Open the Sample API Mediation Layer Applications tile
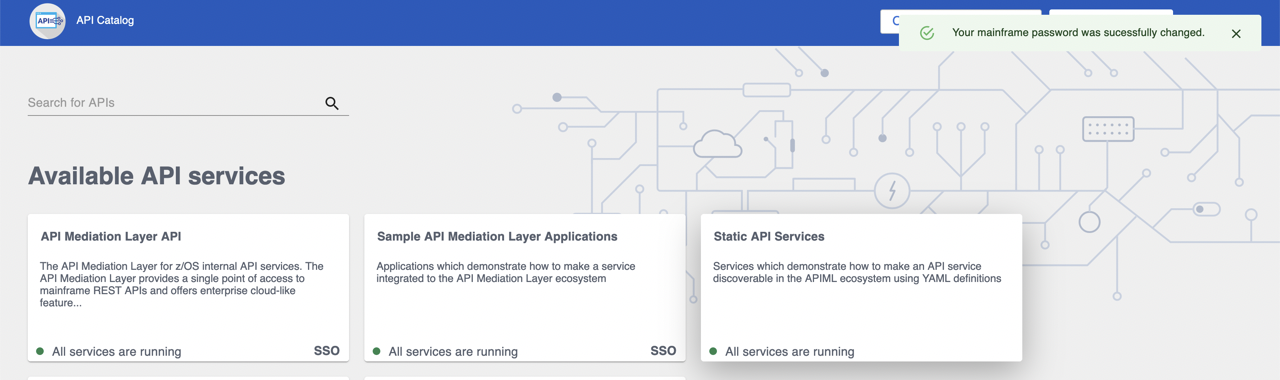Image resolution: width=1280 pixels, height=380 pixels. tap(525, 287)
